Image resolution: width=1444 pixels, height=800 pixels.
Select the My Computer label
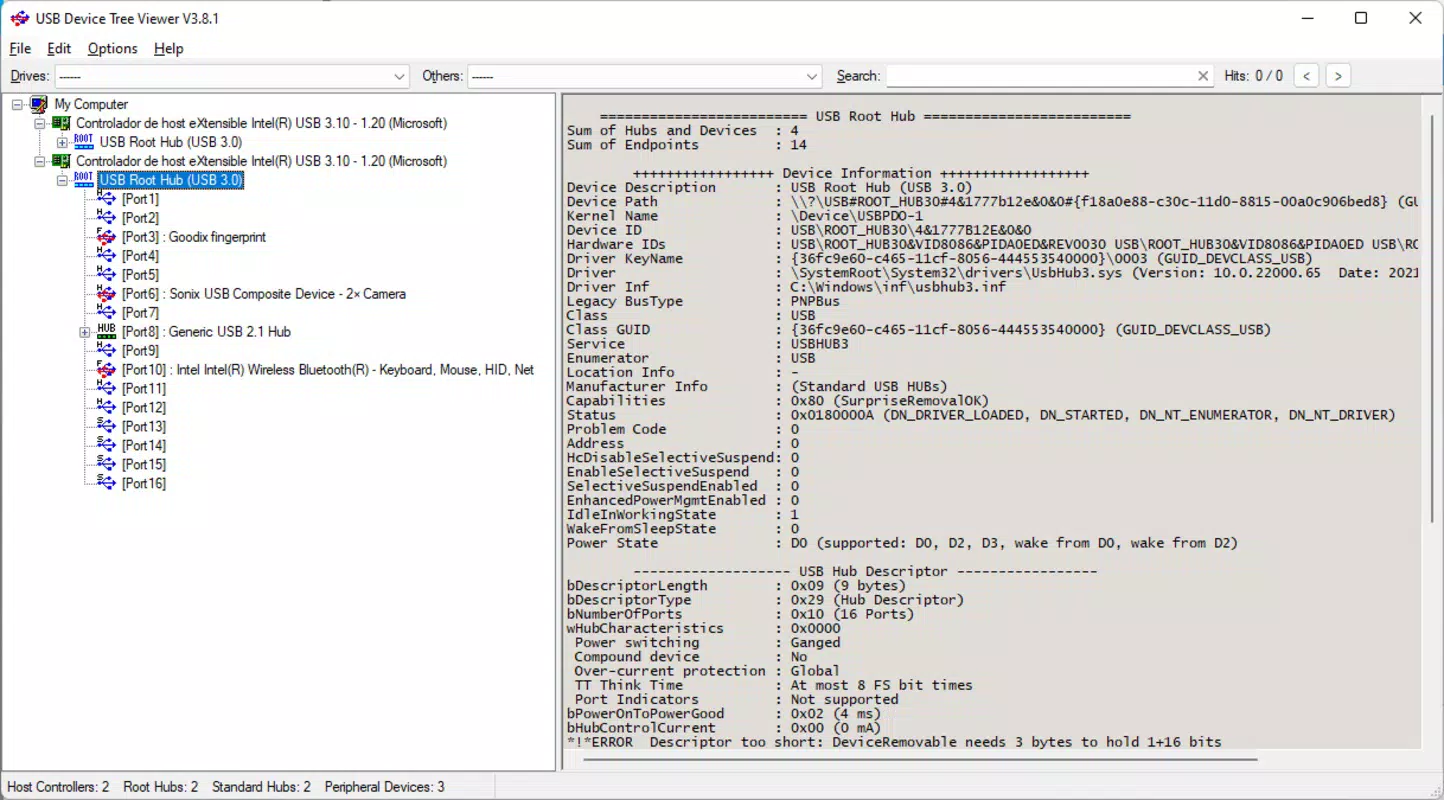(x=91, y=104)
